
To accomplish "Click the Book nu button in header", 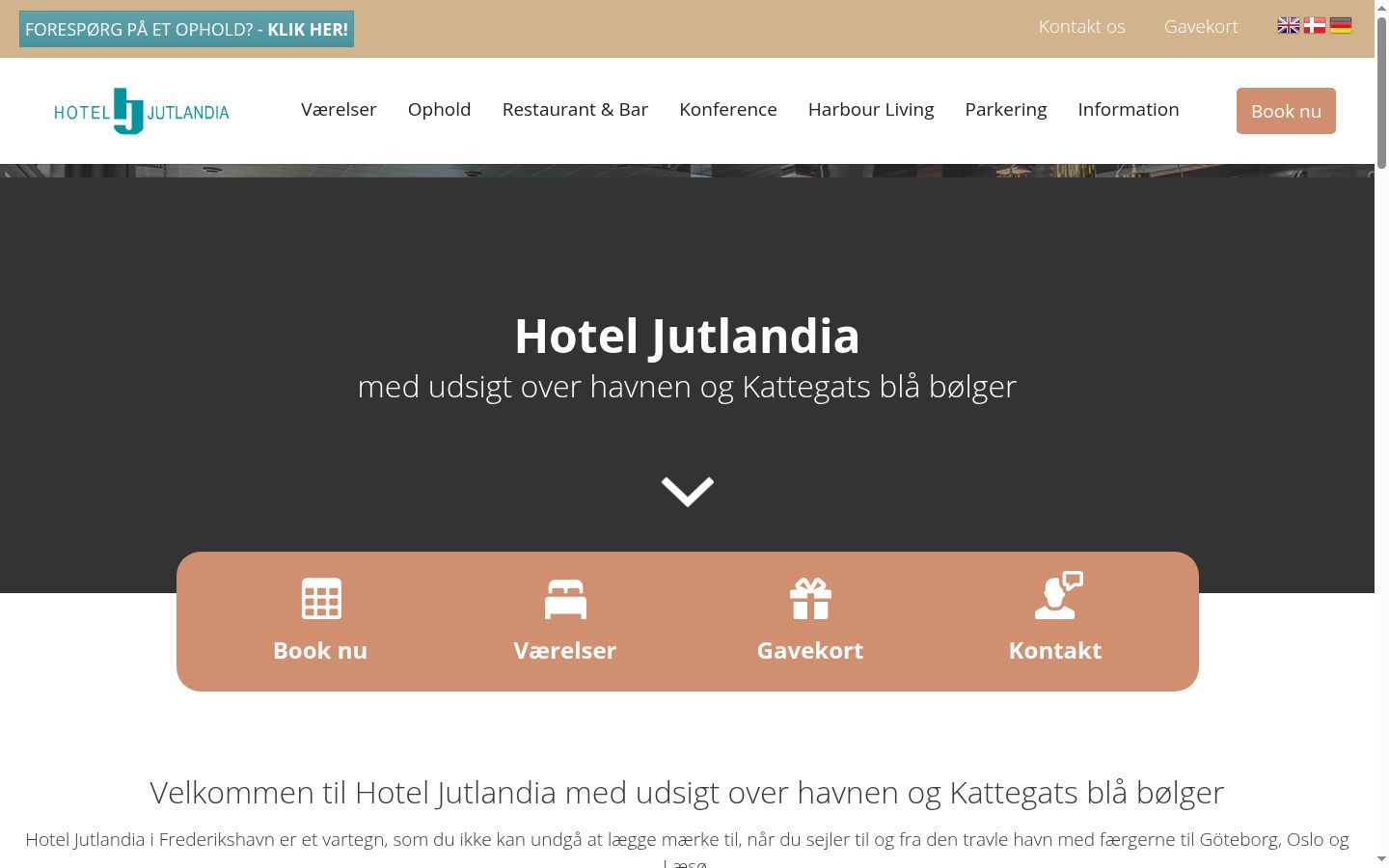I will 1286,111.
